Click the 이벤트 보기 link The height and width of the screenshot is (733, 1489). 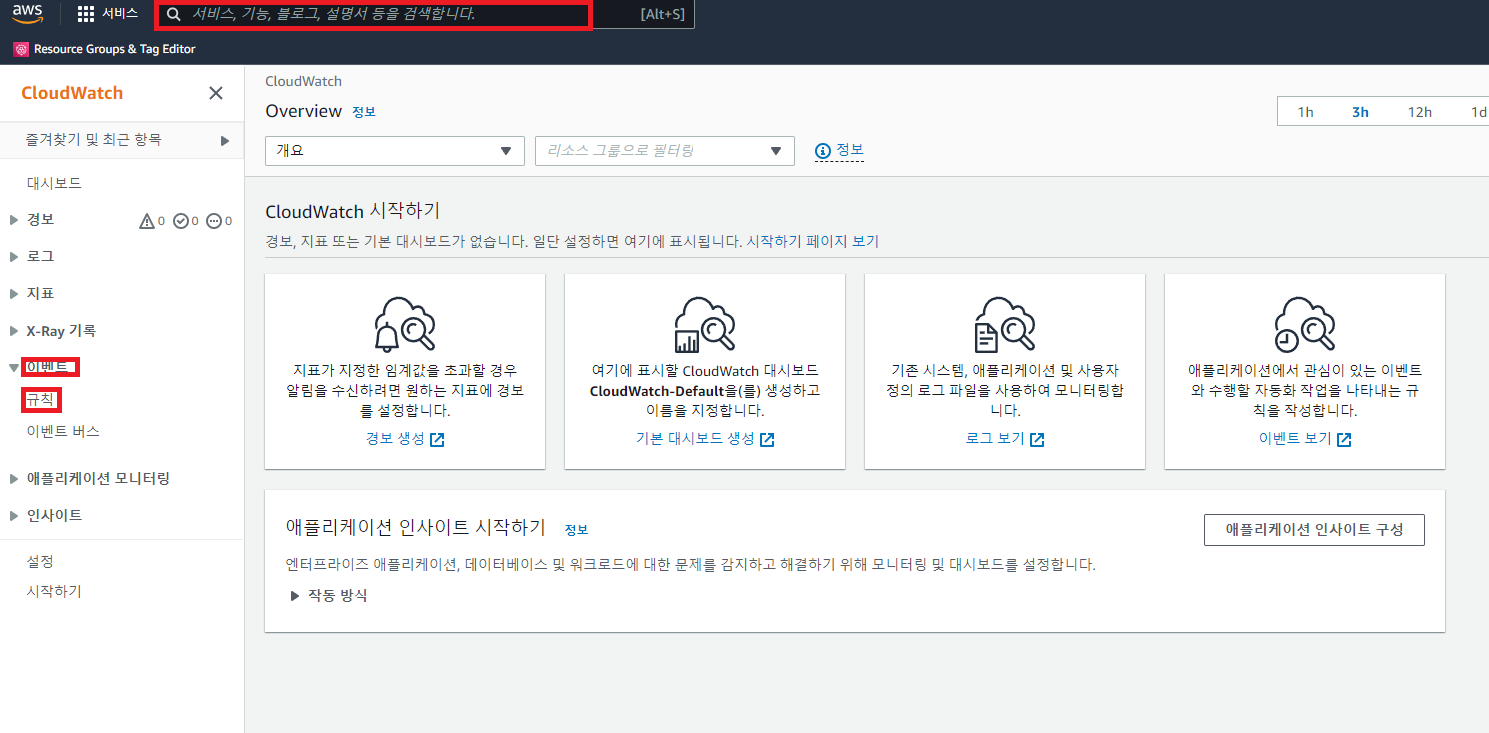[x=1295, y=439]
